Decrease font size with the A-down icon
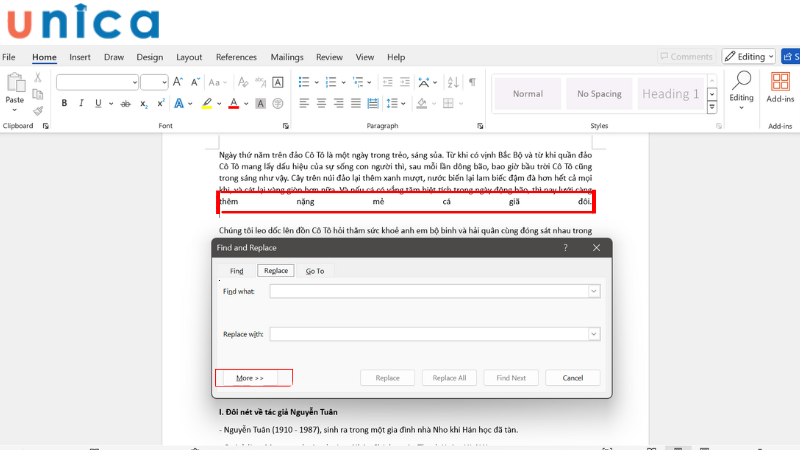This screenshot has height=450, width=800. (x=195, y=82)
